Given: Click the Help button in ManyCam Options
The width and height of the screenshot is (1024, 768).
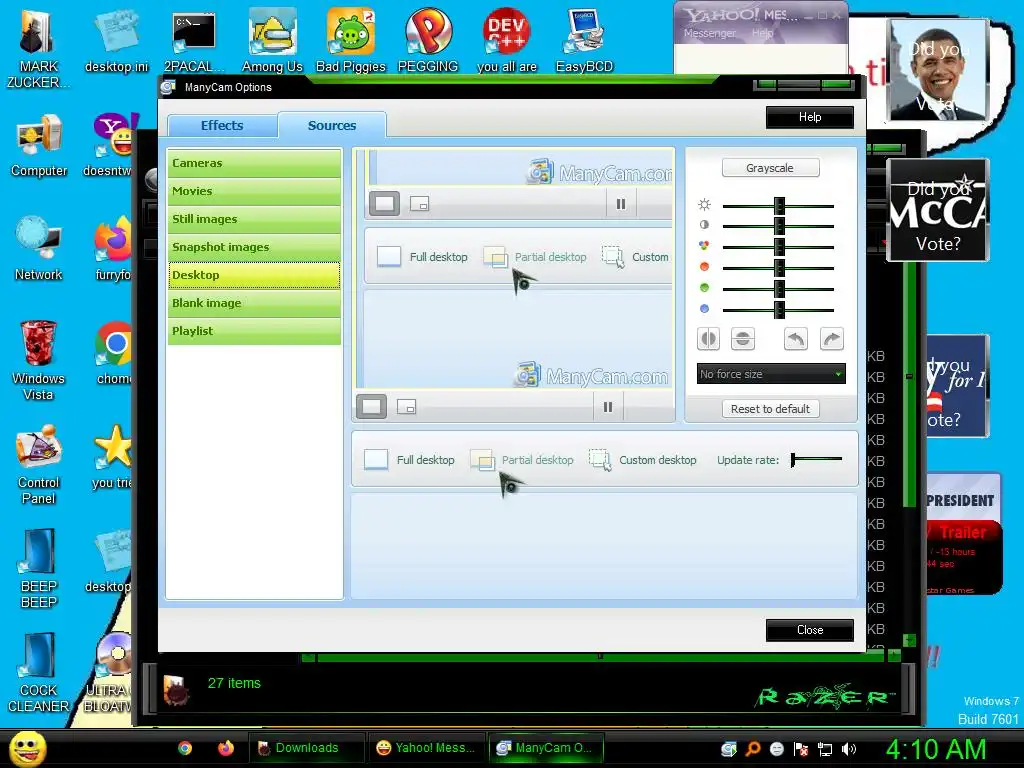Looking at the screenshot, I should pyautogui.click(x=810, y=117).
